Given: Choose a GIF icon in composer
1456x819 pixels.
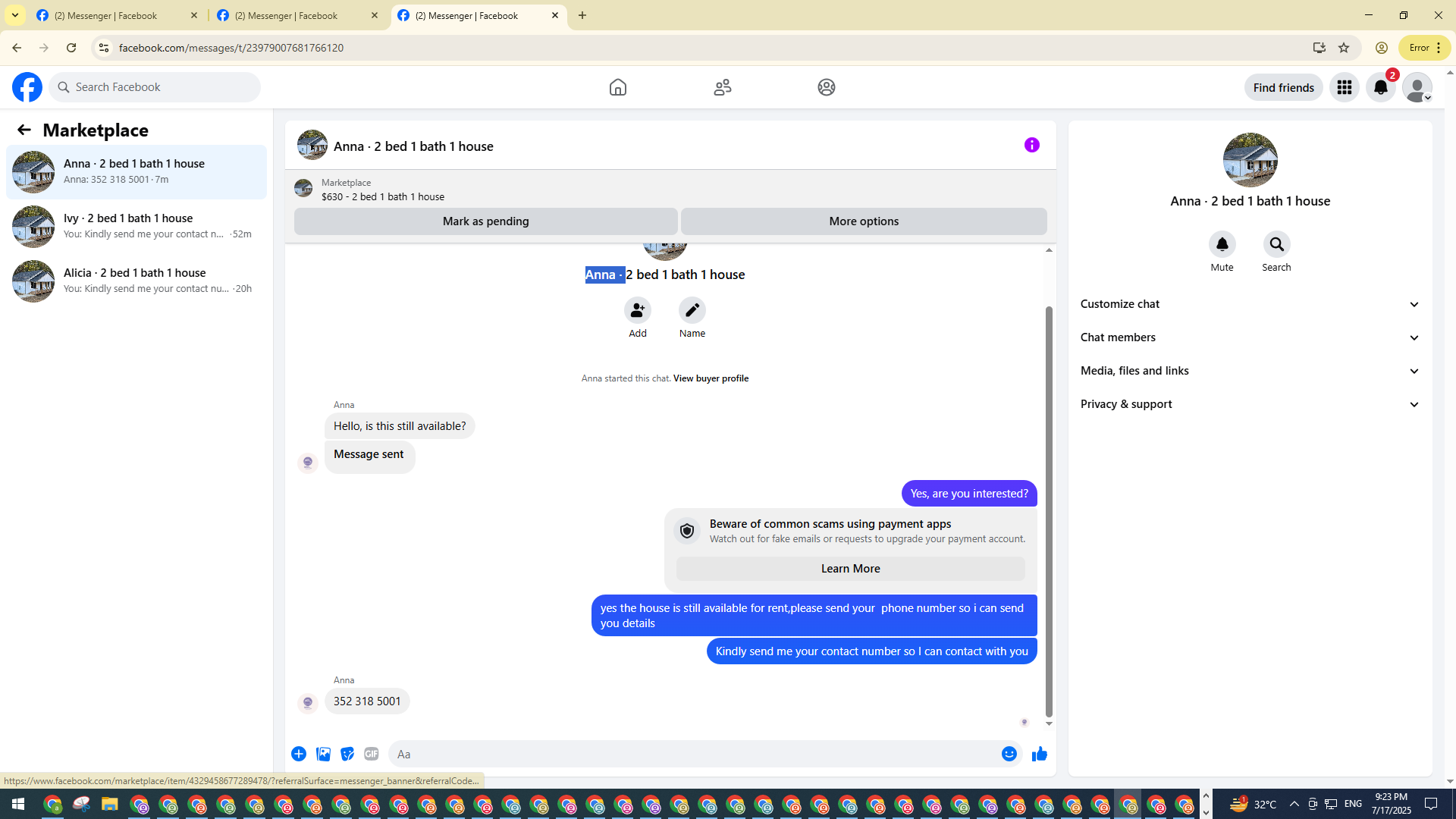Looking at the screenshot, I should (x=372, y=754).
